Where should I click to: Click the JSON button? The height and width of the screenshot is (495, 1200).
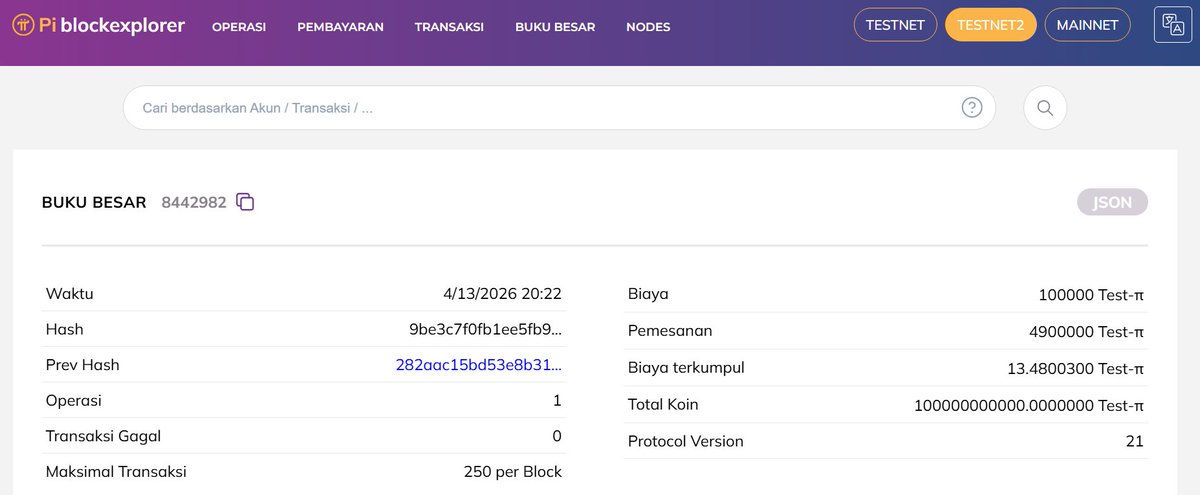(1112, 202)
